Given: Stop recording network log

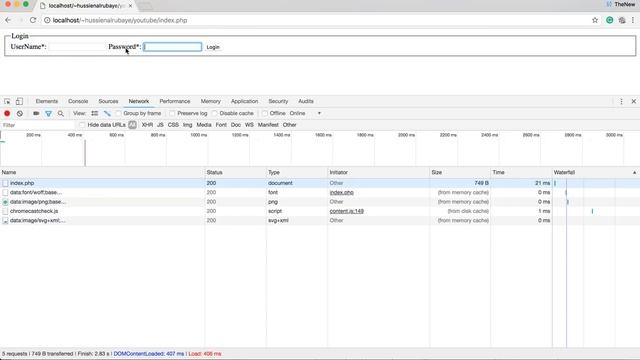Looking at the screenshot, I should tap(7, 113).
